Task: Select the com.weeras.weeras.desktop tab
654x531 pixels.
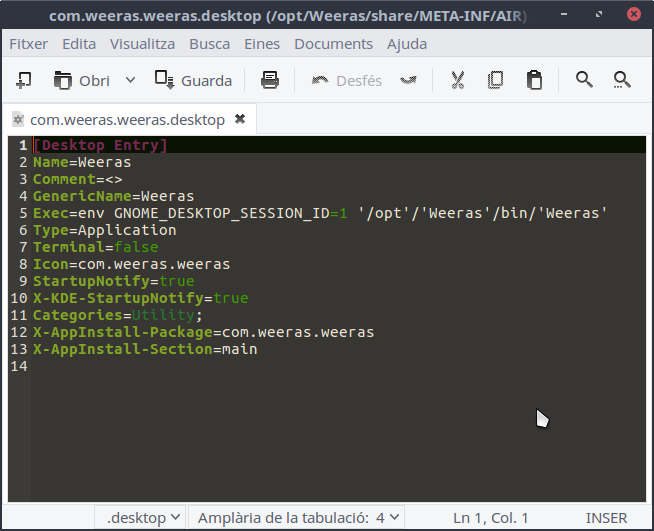Action: pos(127,119)
